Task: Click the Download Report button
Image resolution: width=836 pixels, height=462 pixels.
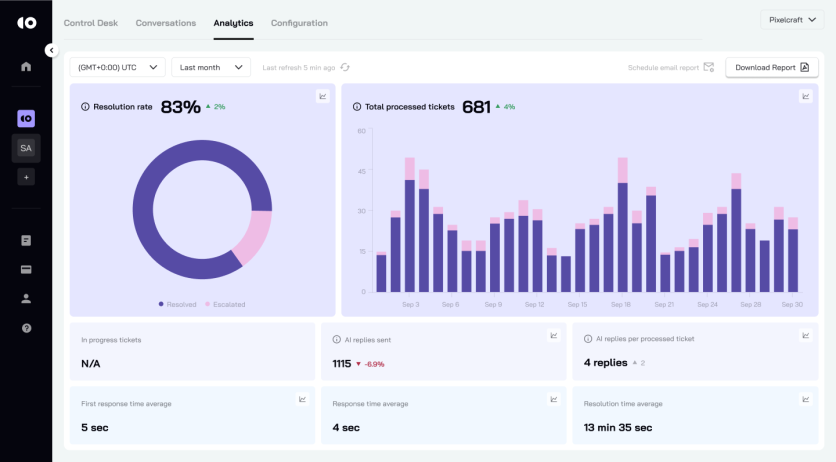Action: coord(772,67)
